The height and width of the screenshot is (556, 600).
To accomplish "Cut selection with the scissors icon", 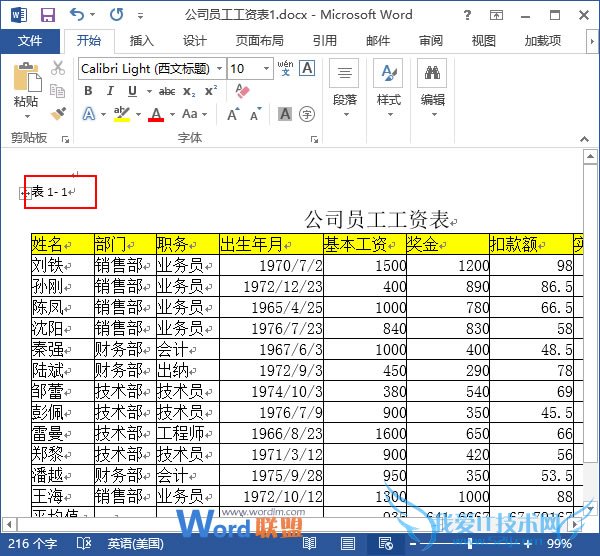I will (x=58, y=68).
